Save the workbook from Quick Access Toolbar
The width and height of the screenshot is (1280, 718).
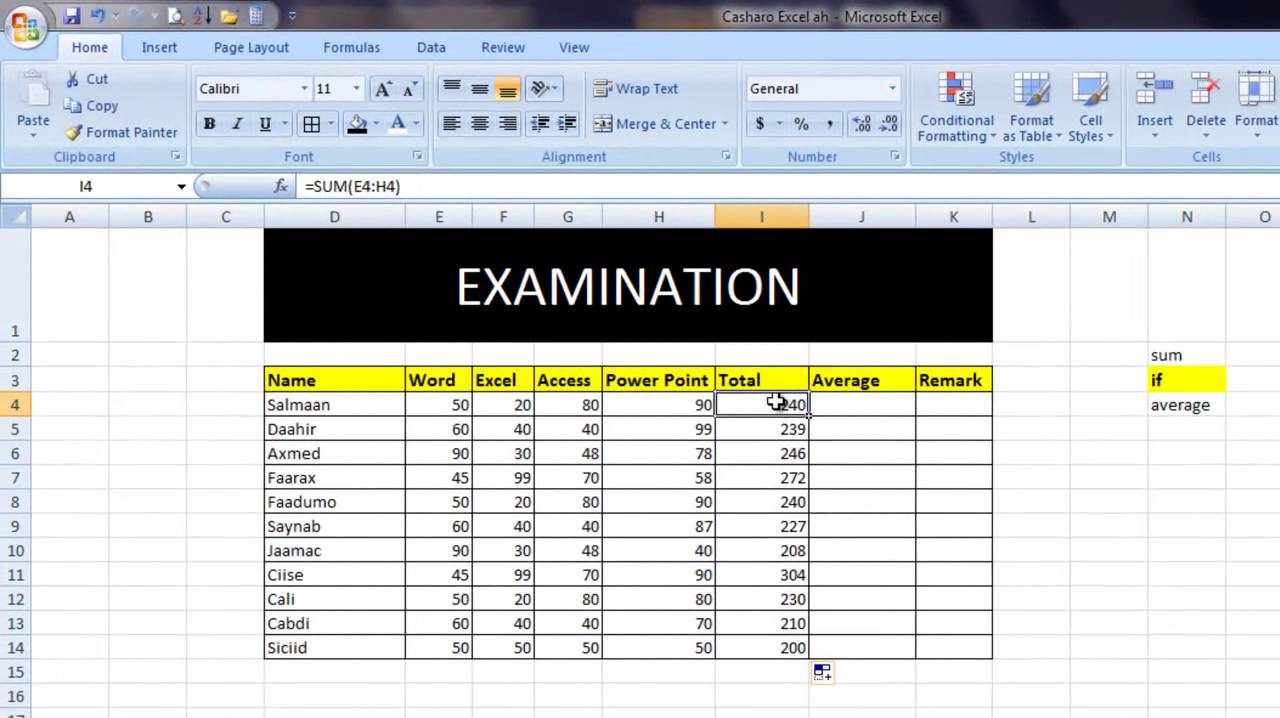pyautogui.click(x=71, y=16)
